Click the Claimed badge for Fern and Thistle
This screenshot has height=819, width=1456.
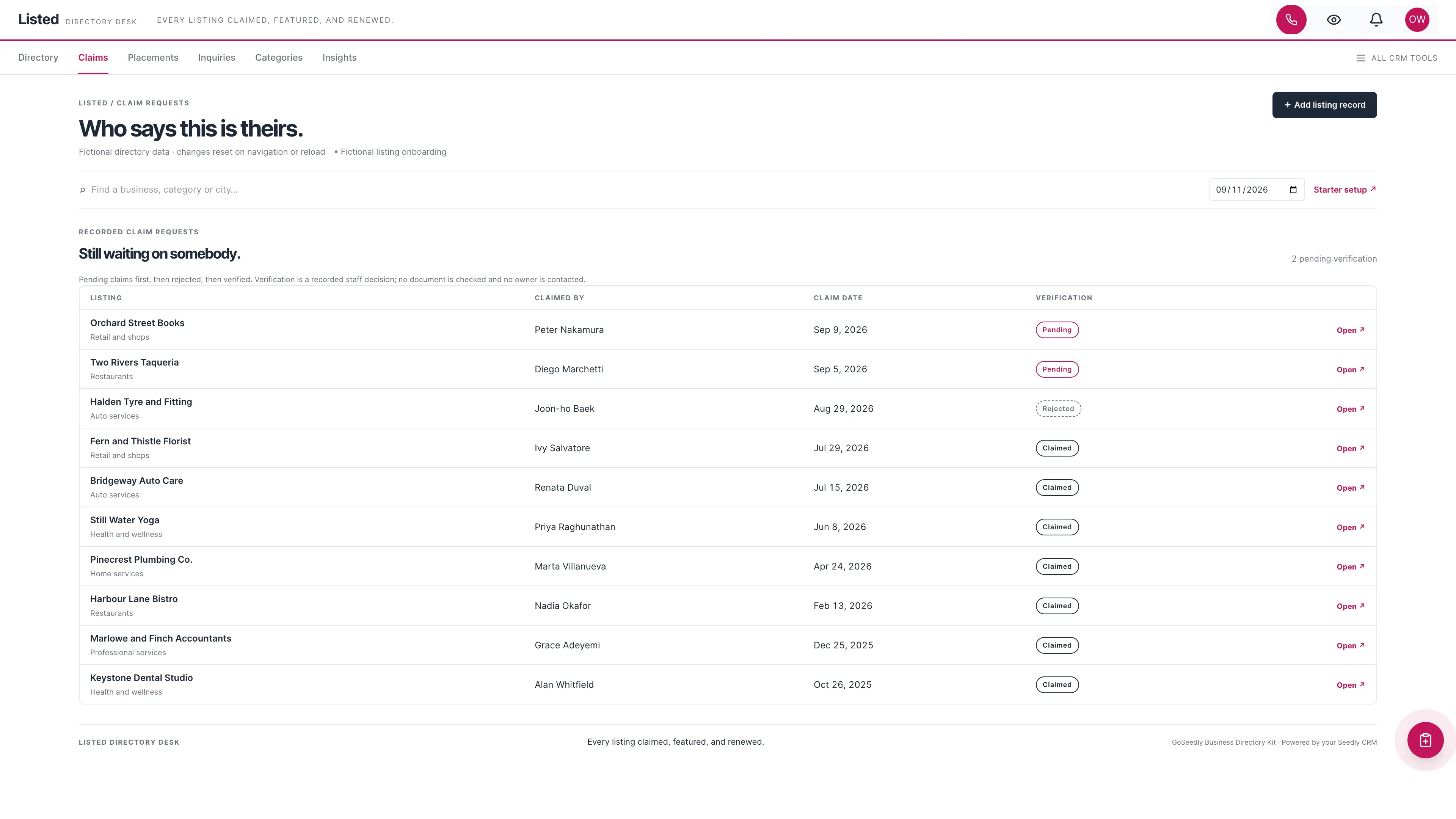(1056, 448)
